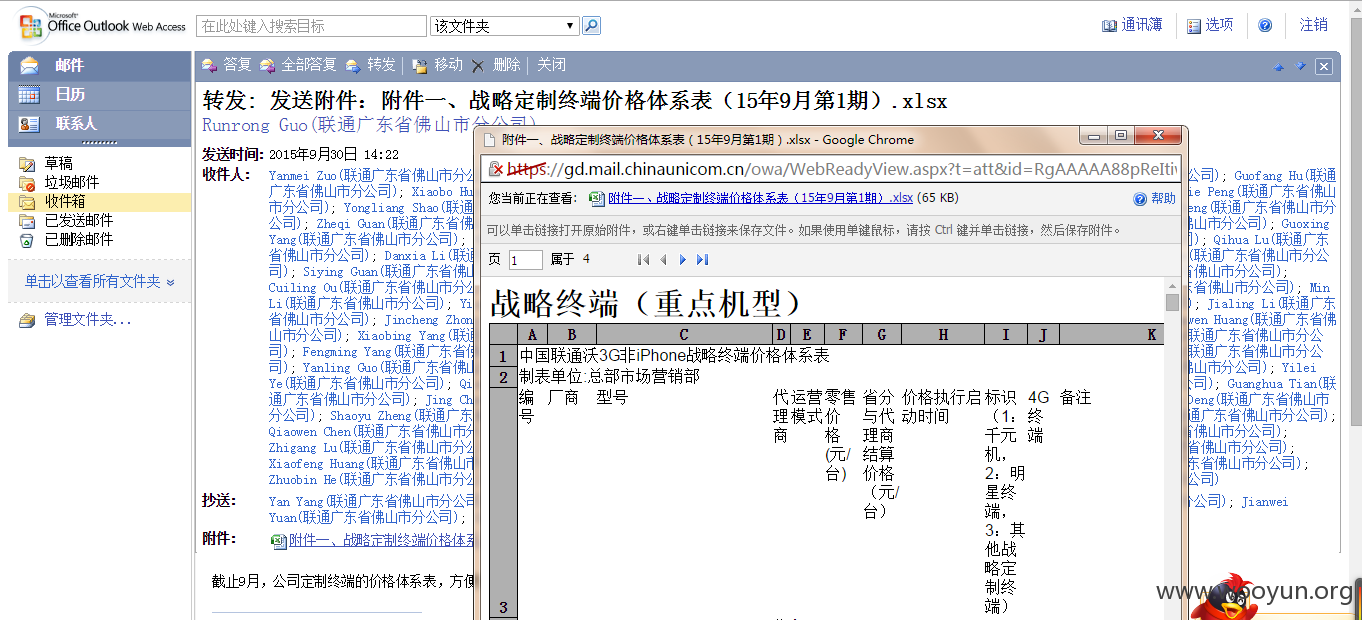Image resolution: width=1362 pixels, height=620 pixels.
Task: Go to previous message with up arrow icon
Action: coord(1278,66)
